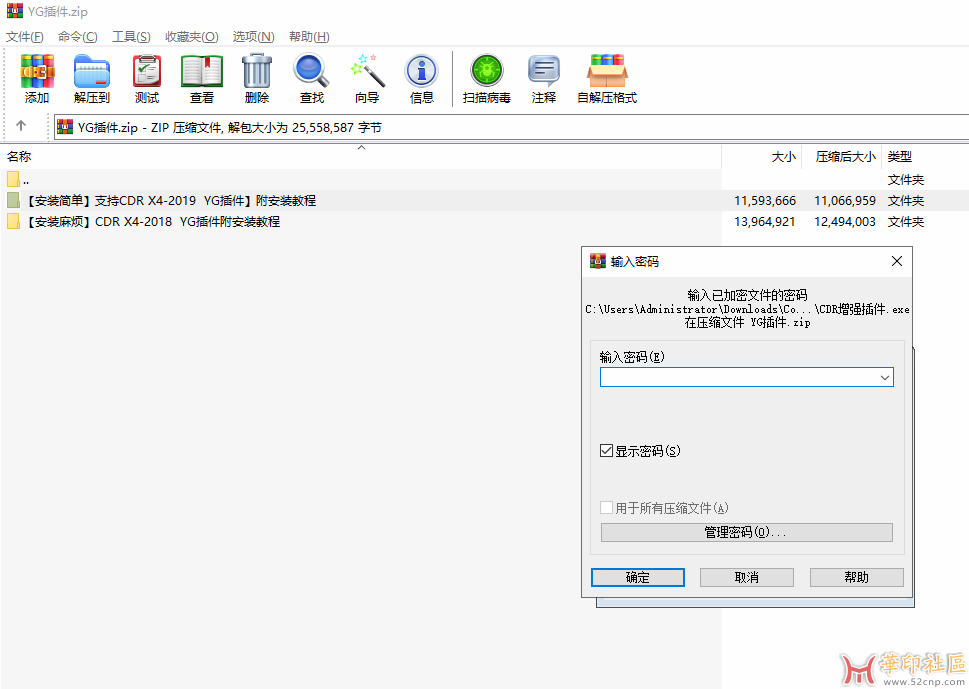Click size value 13,964,921

coord(764,221)
